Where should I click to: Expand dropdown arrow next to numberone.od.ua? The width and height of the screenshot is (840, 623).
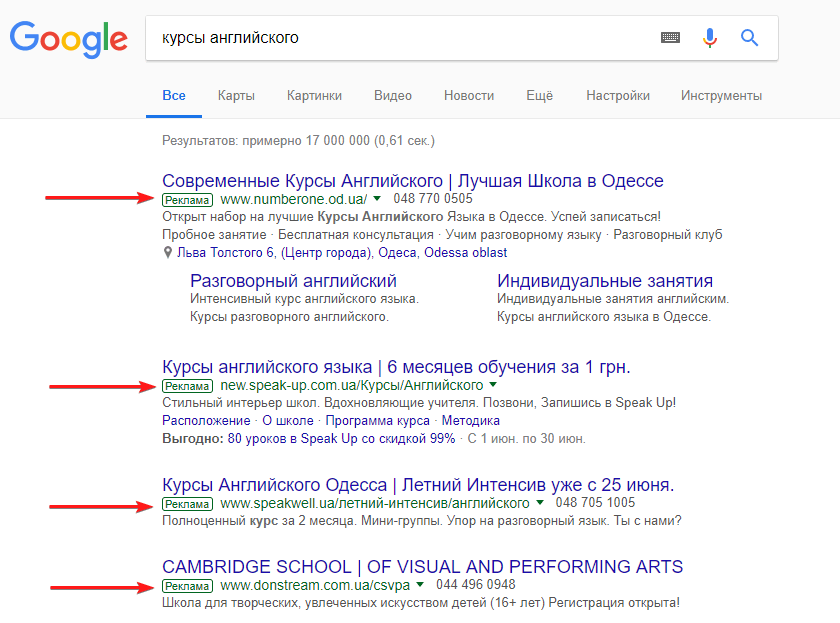(377, 199)
